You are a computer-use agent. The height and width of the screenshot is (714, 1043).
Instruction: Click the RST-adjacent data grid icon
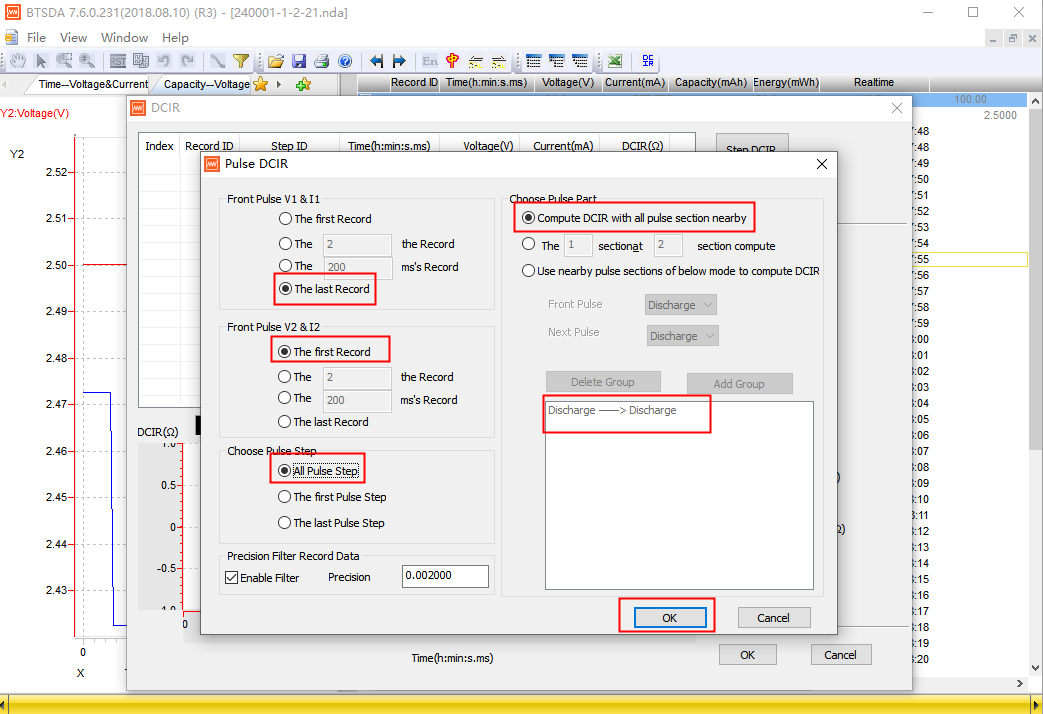140,61
